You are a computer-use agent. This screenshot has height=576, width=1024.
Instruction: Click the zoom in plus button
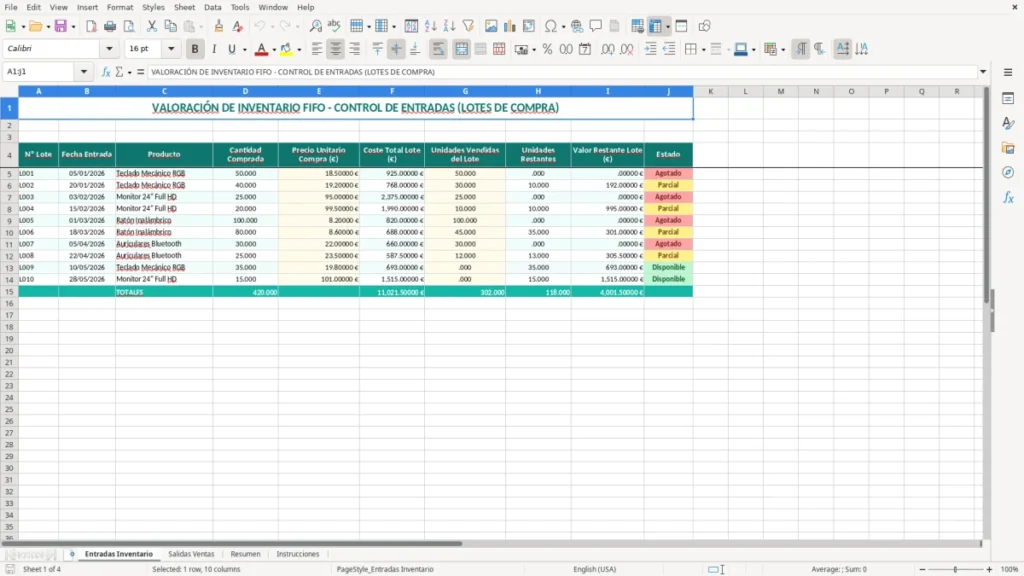(x=989, y=569)
